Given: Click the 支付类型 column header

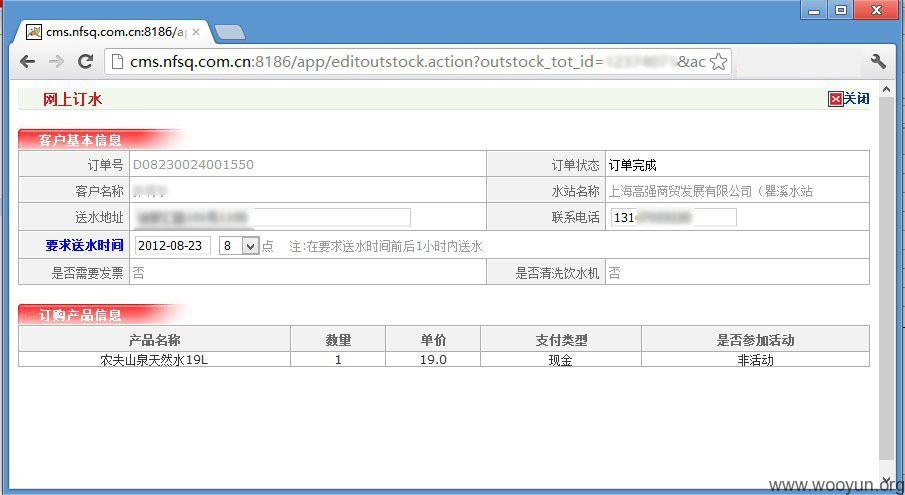Looking at the screenshot, I should pyautogui.click(x=561, y=340).
